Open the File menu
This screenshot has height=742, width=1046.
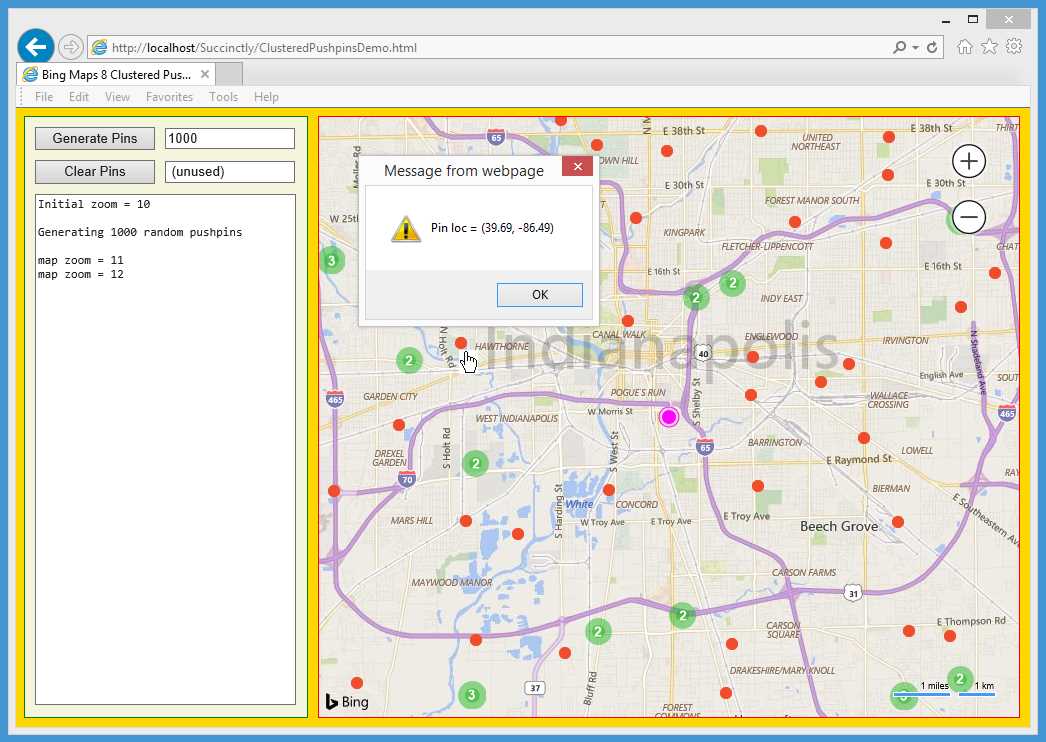click(x=44, y=97)
